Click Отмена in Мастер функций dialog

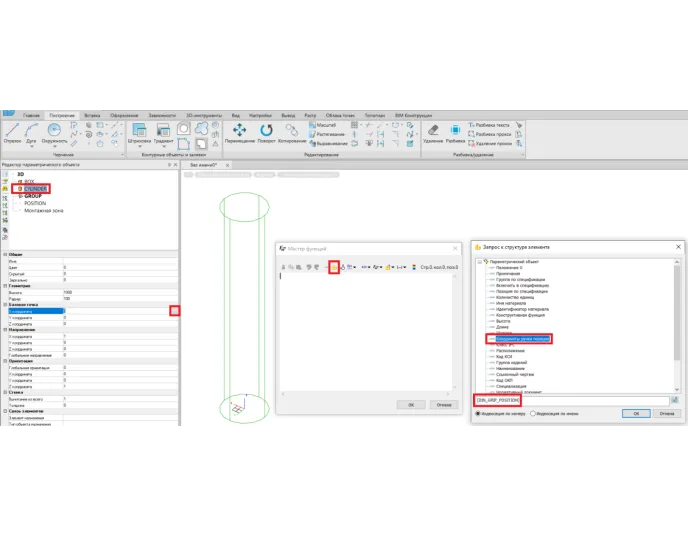pos(444,405)
